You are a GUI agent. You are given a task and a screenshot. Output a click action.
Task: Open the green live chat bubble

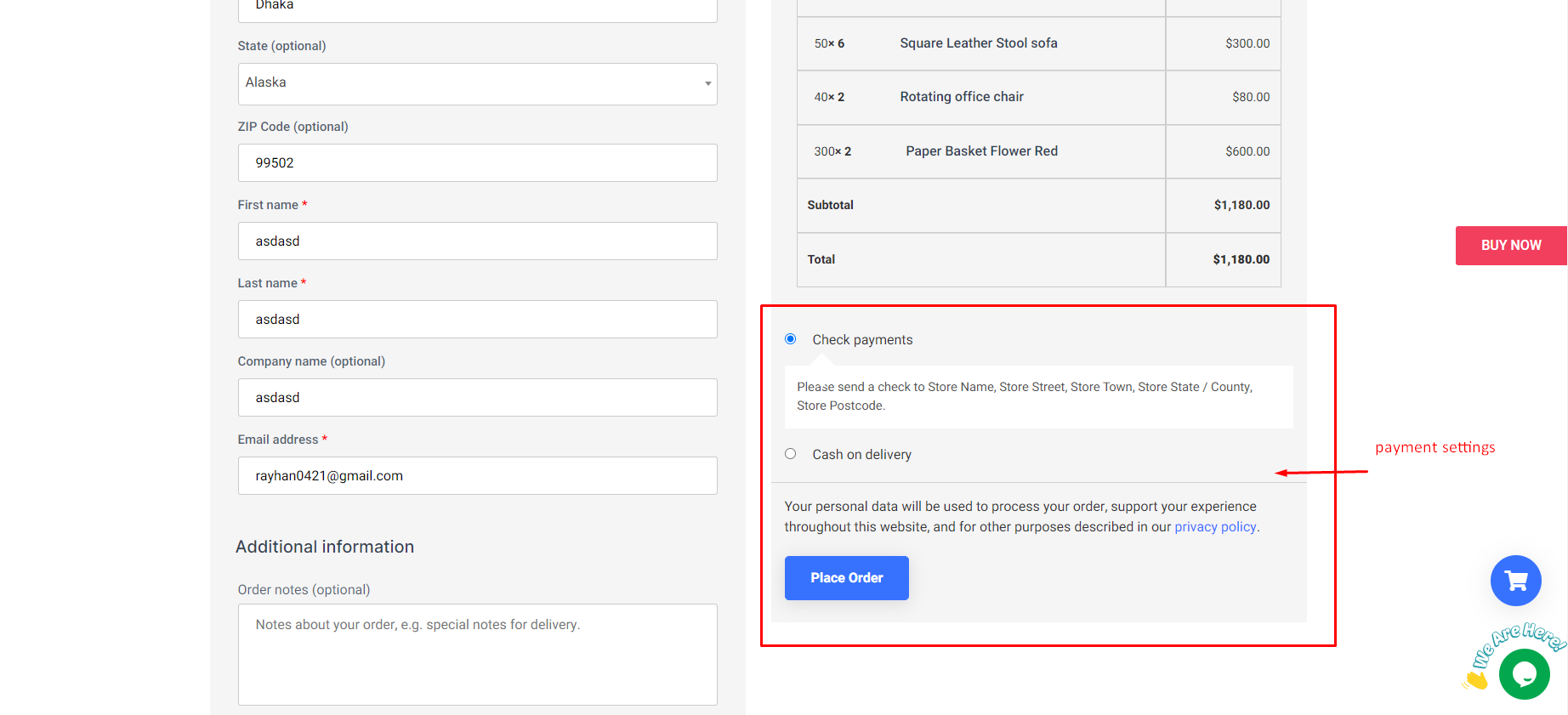pyautogui.click(x=1524, y=674)
